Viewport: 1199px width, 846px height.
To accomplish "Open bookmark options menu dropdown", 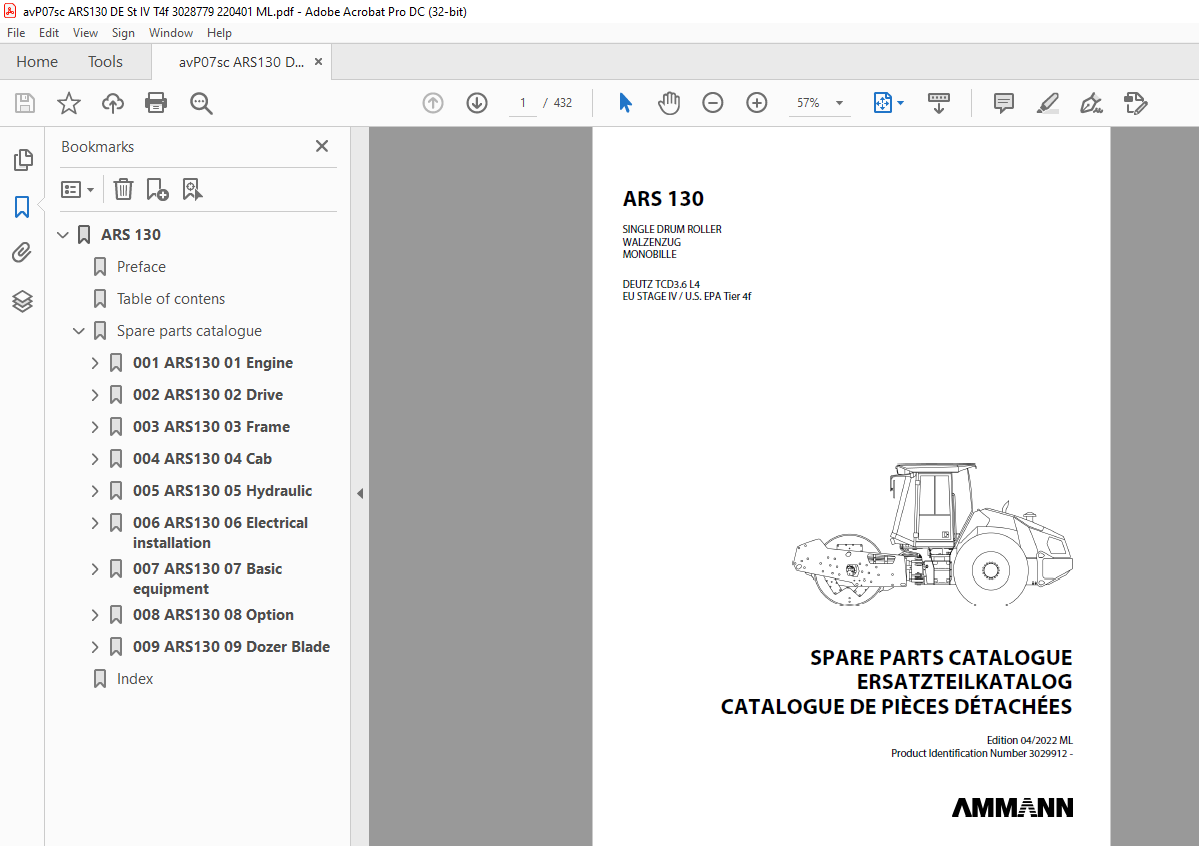I will [77, 189].
